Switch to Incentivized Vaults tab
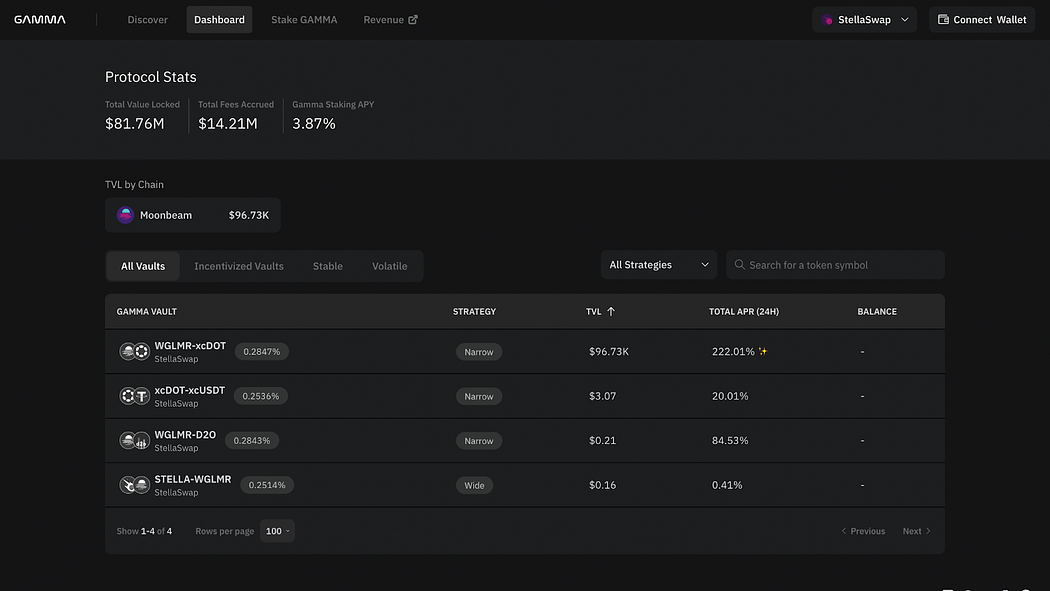The width and height of the screenshot is (1050, 591). (x=239, y=266)
